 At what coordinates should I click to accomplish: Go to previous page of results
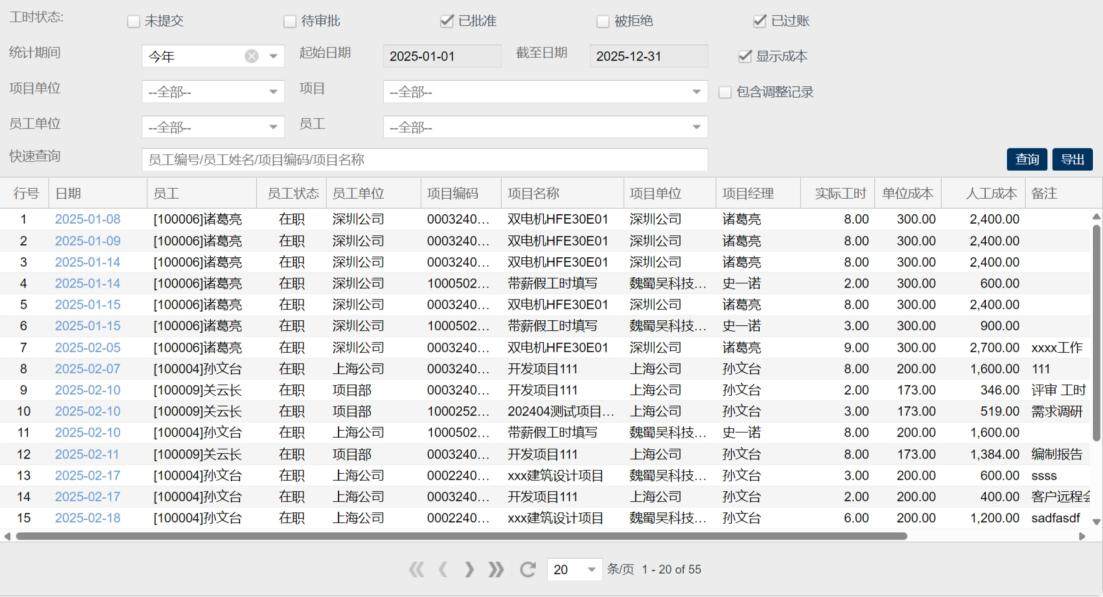444,569
